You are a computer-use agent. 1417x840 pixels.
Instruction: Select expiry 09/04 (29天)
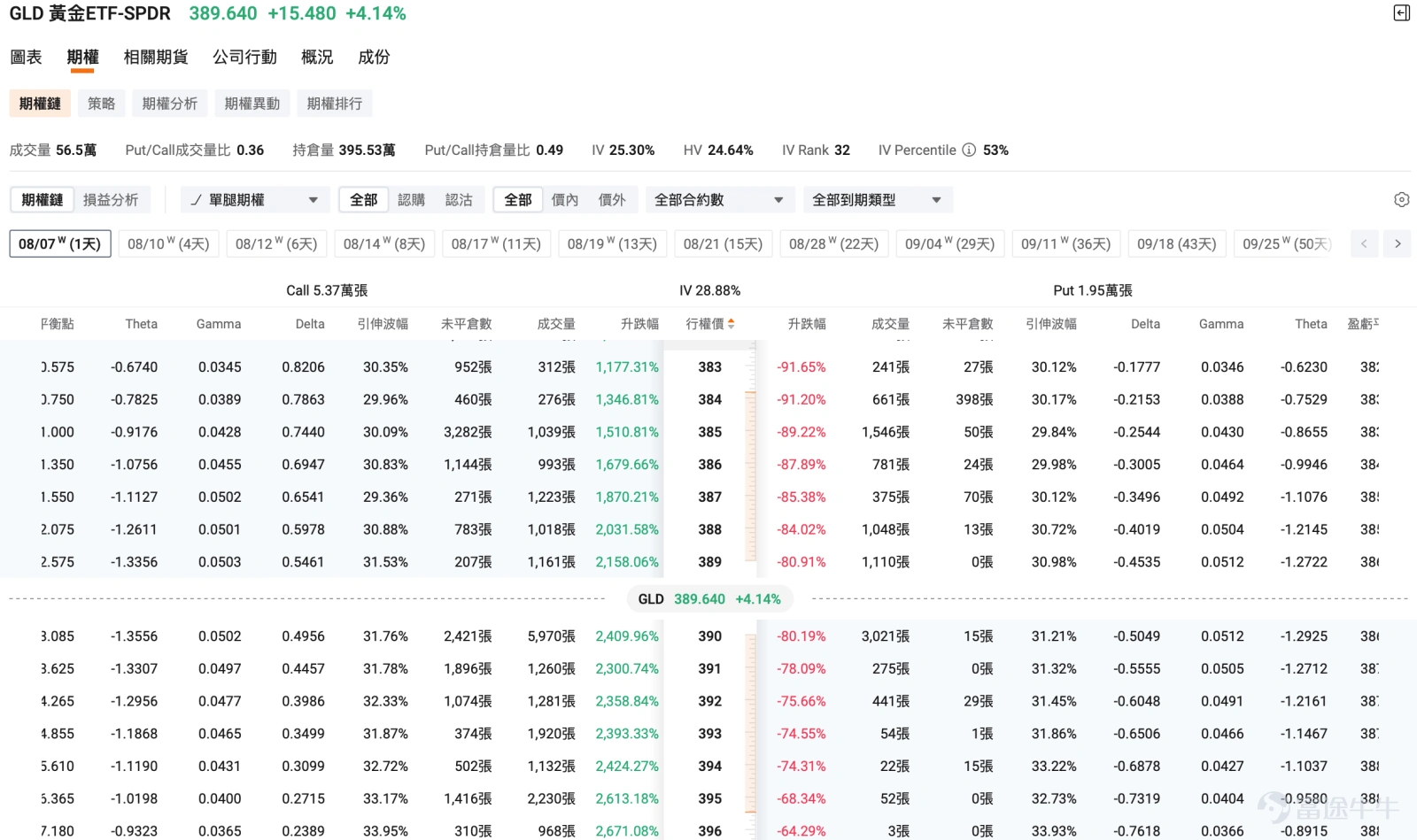tap(949, 243)
